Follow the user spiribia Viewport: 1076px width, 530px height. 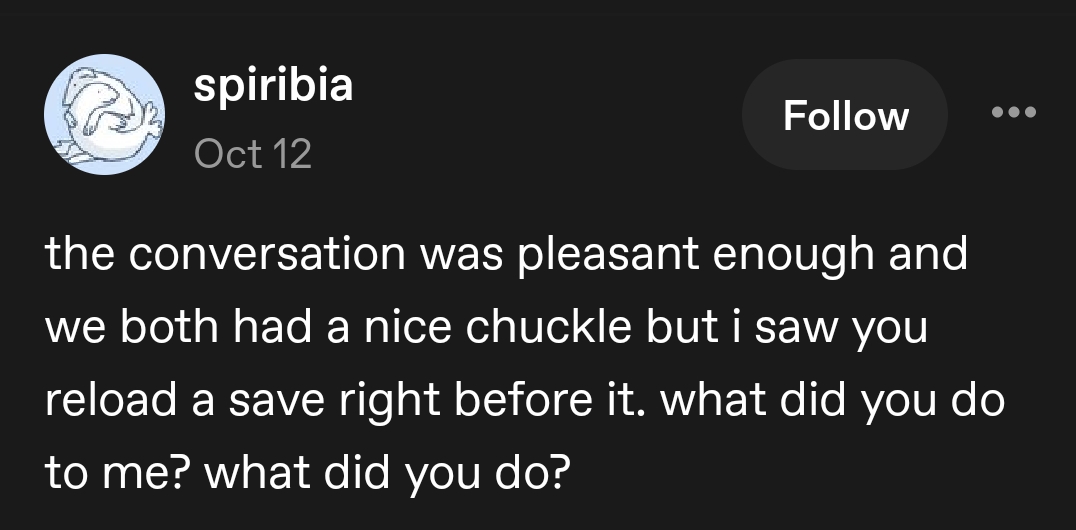tap(845, 114)
